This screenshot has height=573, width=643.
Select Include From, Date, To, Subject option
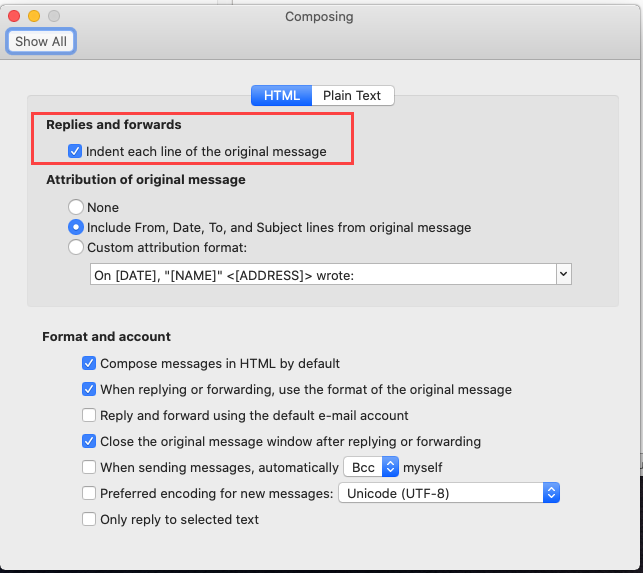pos(76,227)
